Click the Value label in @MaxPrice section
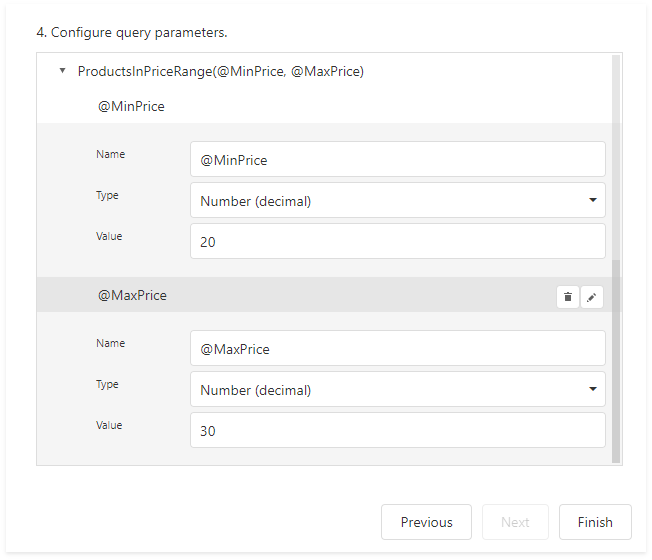This screenshot has width=652, height=560. pyautogui.click(x=109, y=426)
